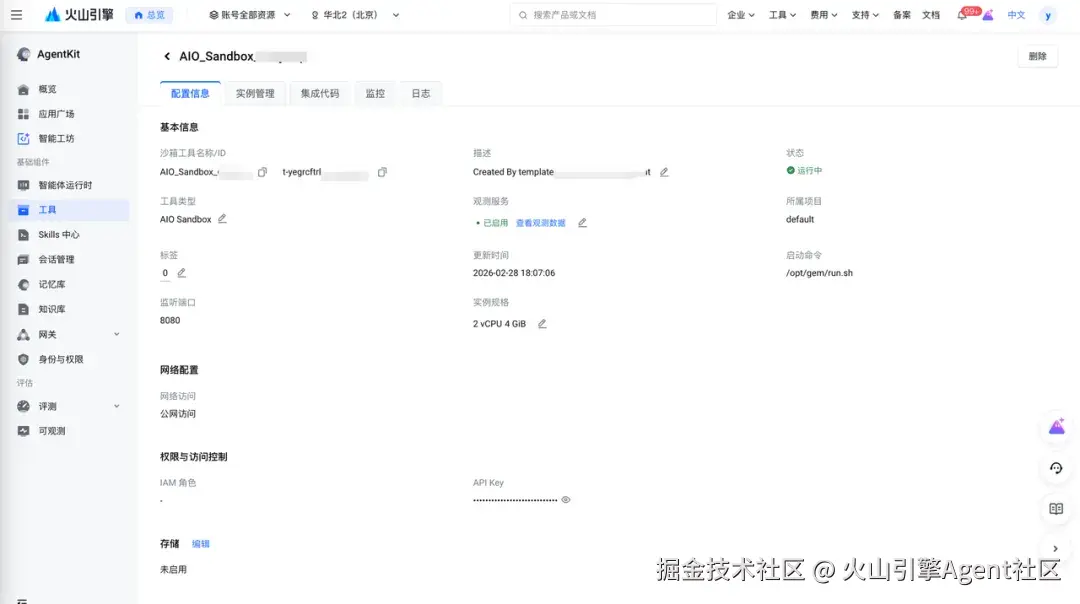Click the AgentKit product title
The width and height of the screenshot is (1080, 604).
[x=59, y=54]
